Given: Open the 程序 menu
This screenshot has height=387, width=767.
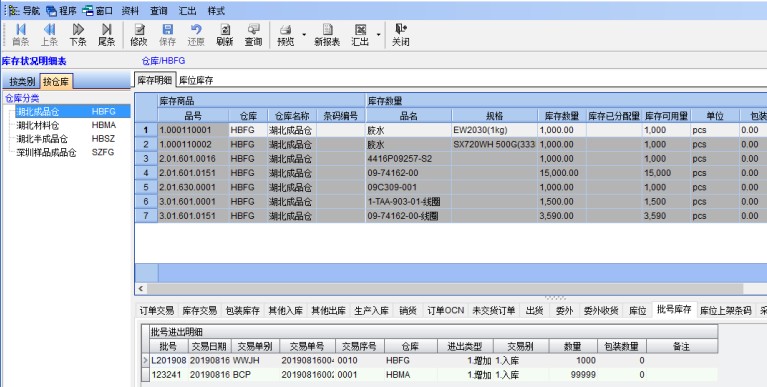Looking at the screenshot, I should 62,10.
